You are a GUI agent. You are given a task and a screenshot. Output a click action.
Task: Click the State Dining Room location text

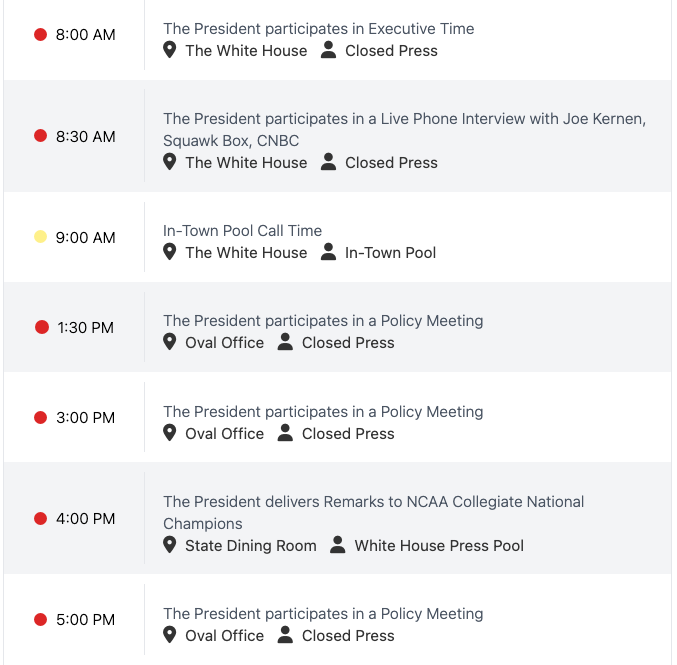point(251,545)
